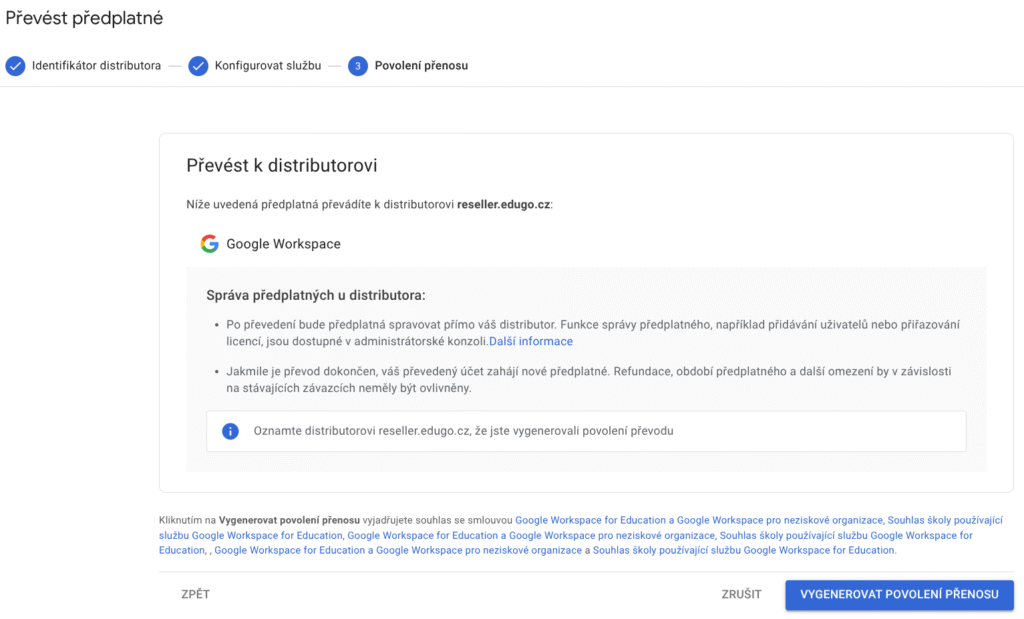Click the step 3 number circle
Viewport: 1024px width, 619px height.
(x=358, y=66)
